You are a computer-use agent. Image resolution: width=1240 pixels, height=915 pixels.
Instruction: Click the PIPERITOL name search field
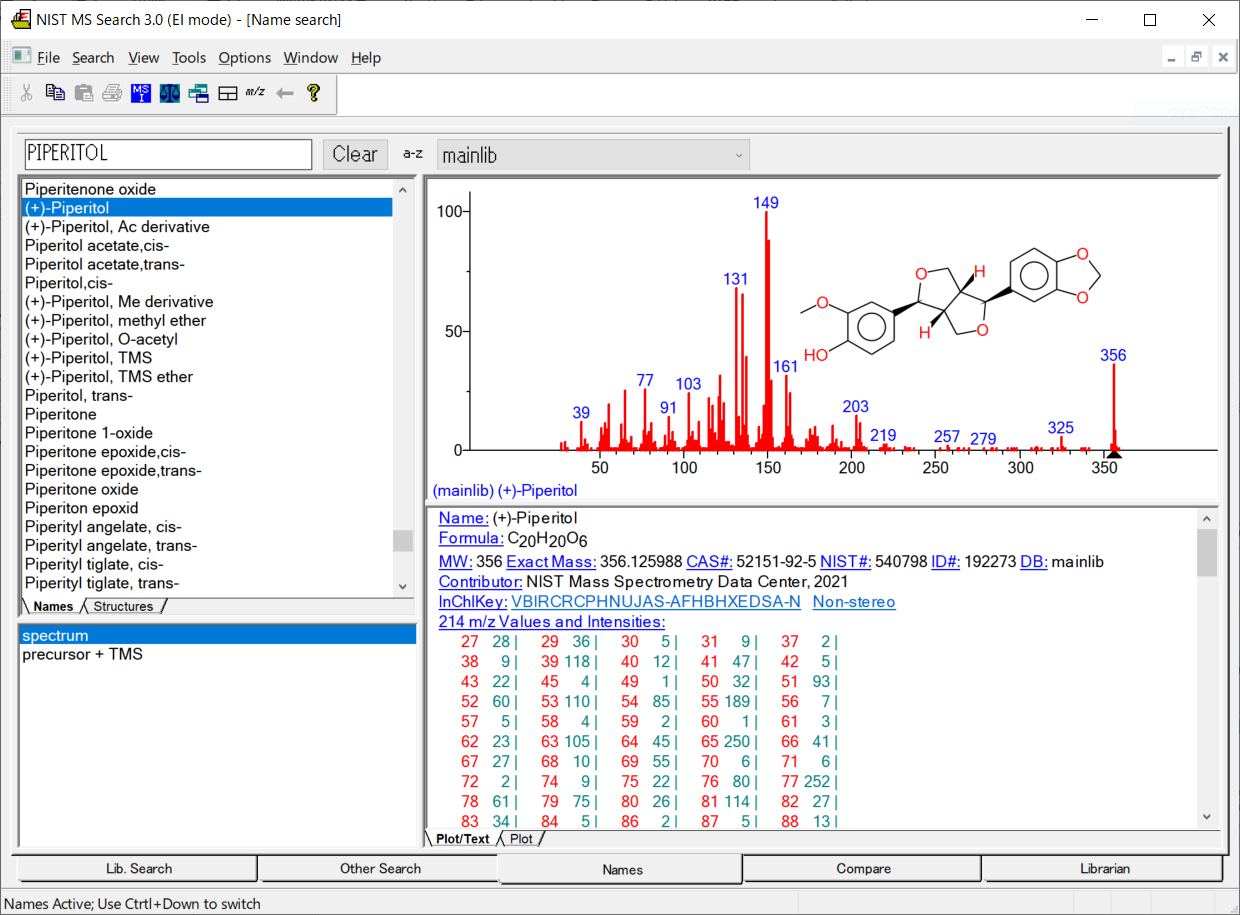(168, 154)
